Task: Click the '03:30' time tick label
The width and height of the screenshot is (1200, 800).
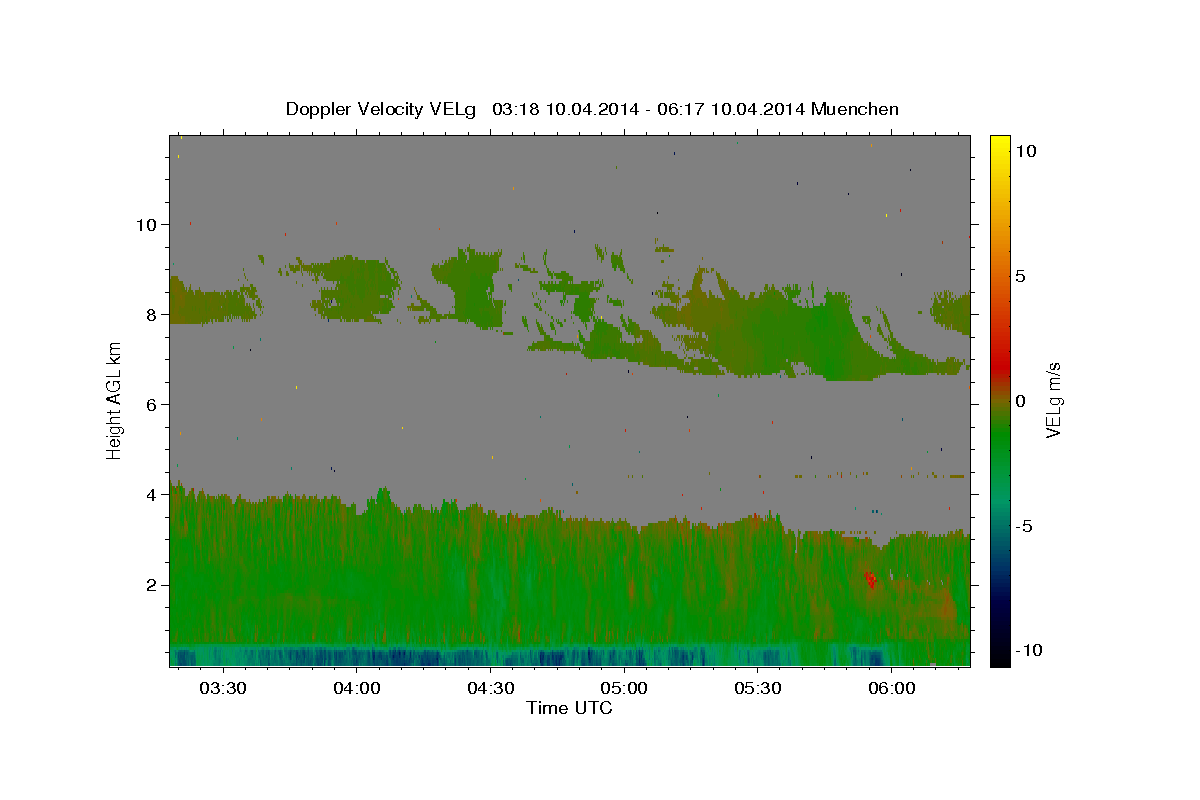Action: click(x=223, y=689)
